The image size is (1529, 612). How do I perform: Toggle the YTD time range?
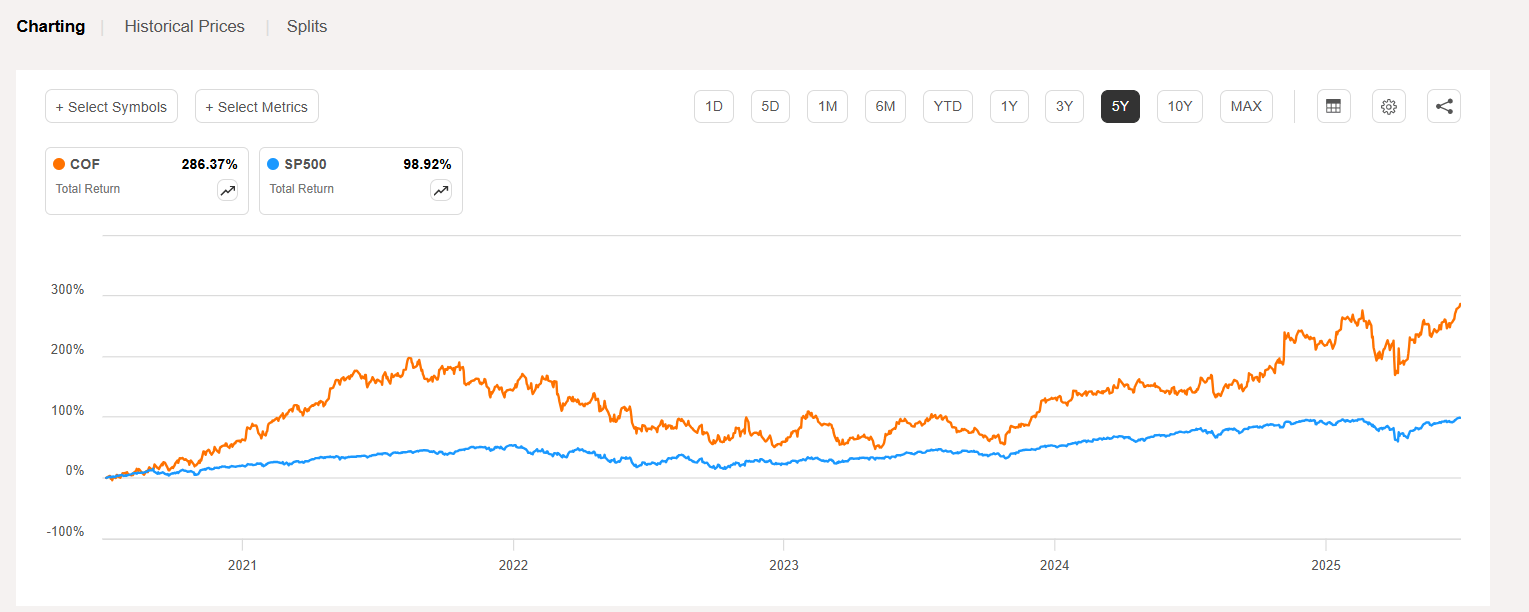point(947,106)
